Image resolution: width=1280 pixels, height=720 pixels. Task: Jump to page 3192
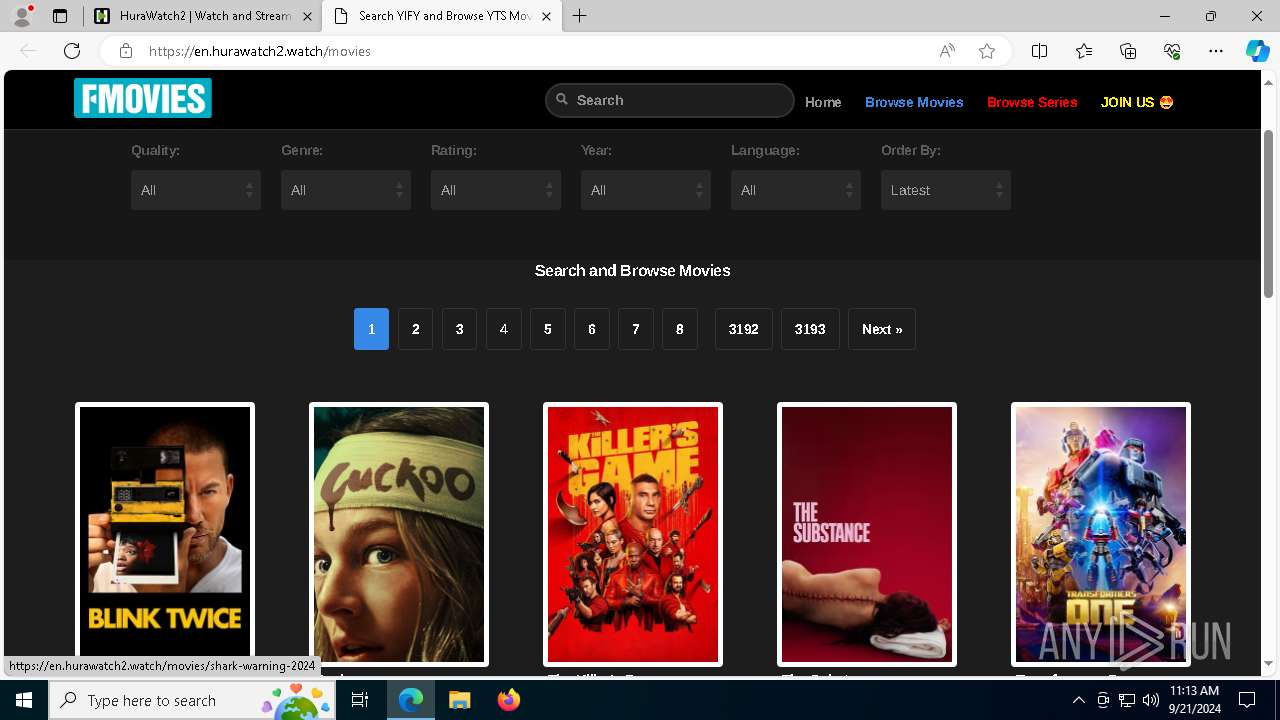[744, 329]
